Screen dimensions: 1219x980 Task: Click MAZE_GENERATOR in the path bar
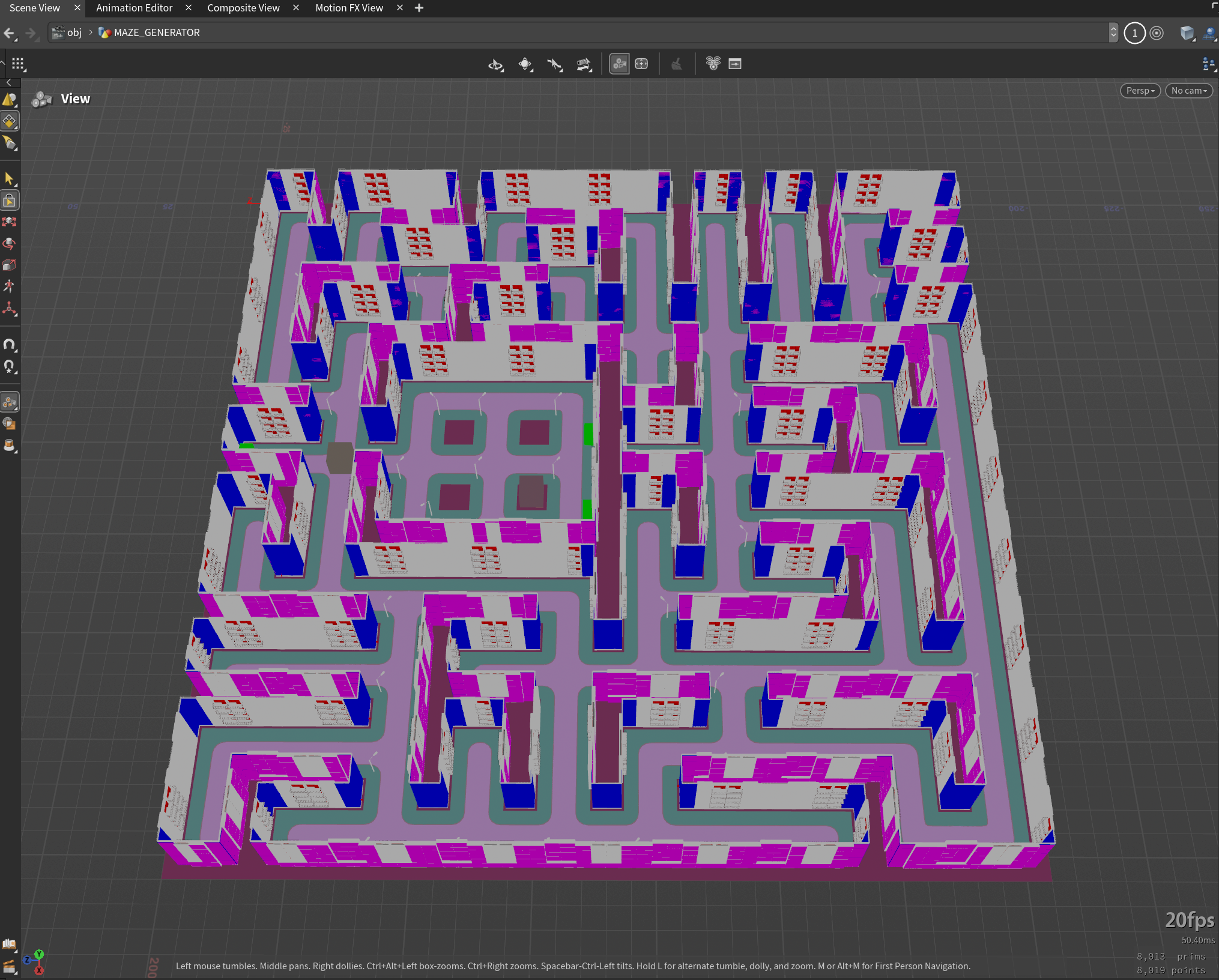click(149, 32)
